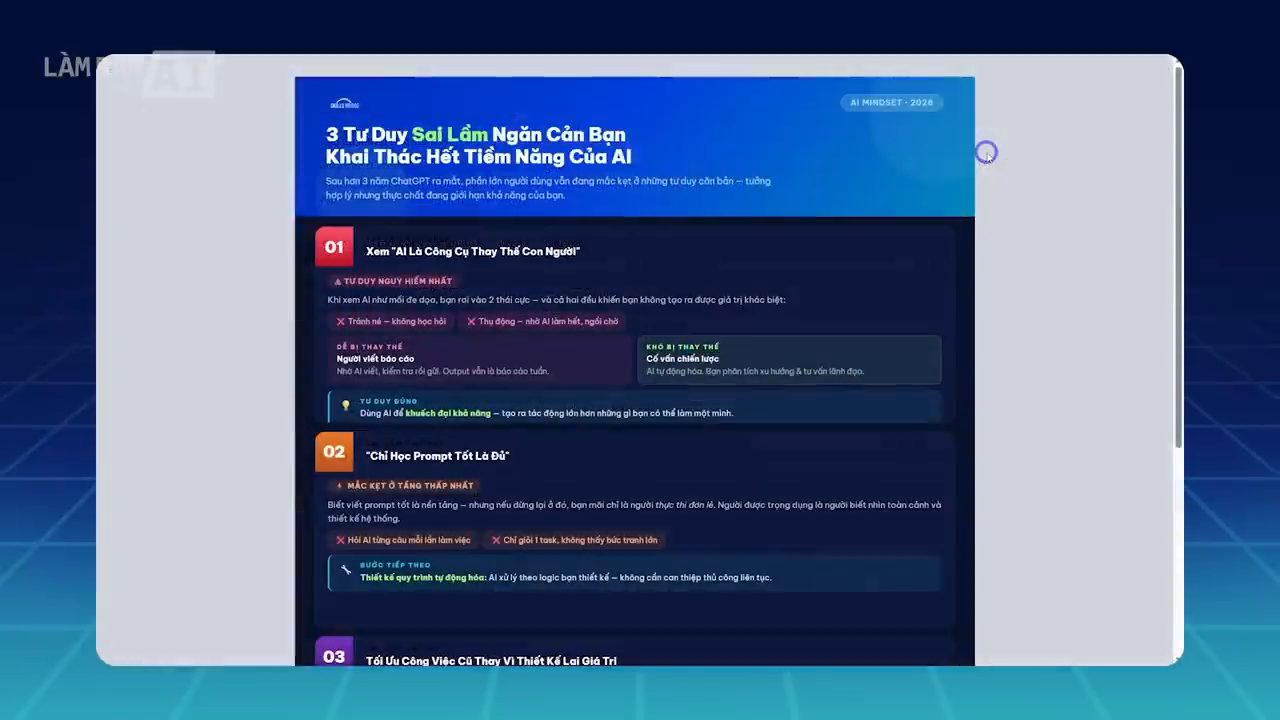
Task: Click the X icon in "Chỉ giỏi 1 task" tag
Action: point(496,540)
